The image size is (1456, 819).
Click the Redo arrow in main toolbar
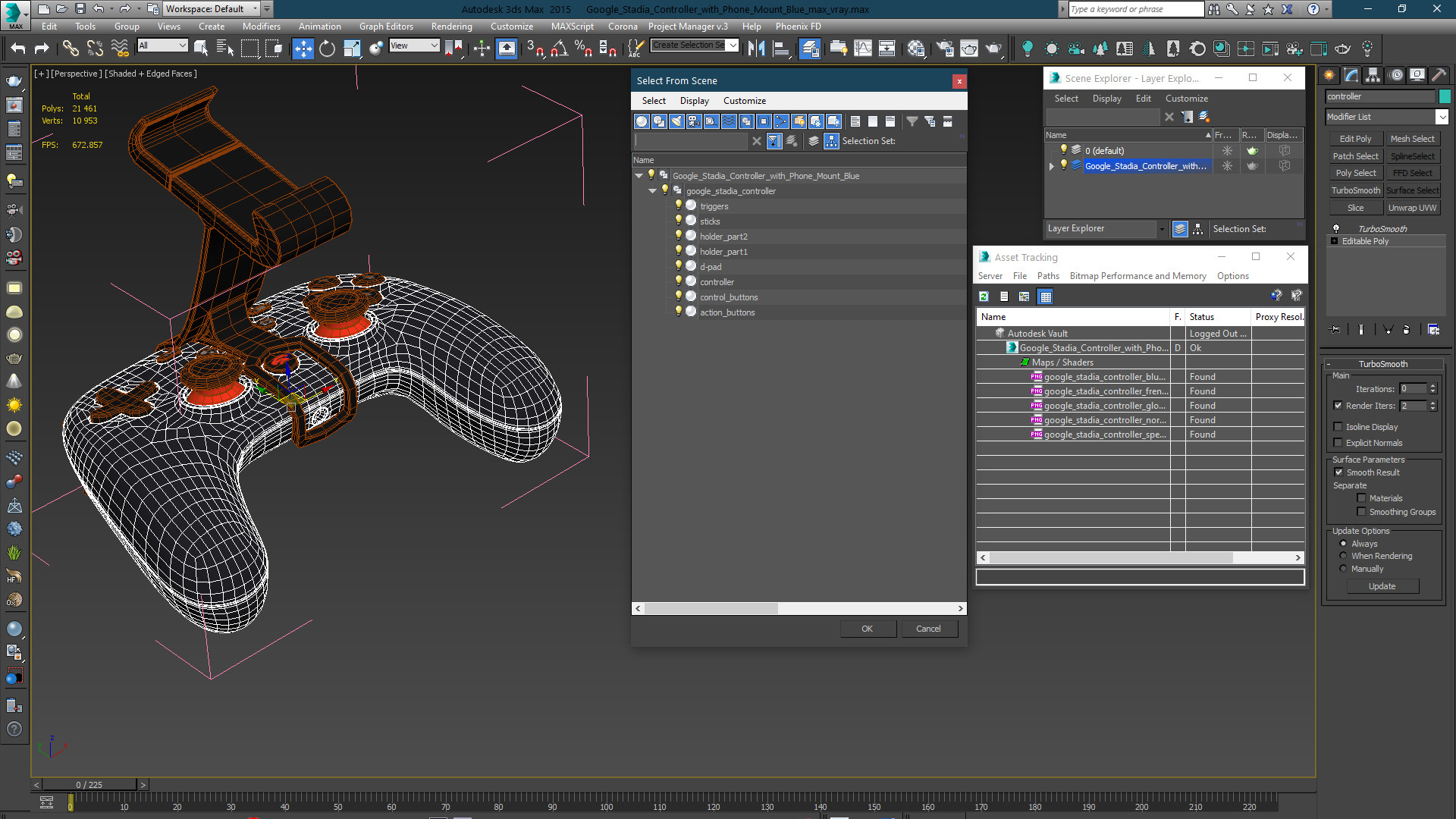[x=42, y=49]
